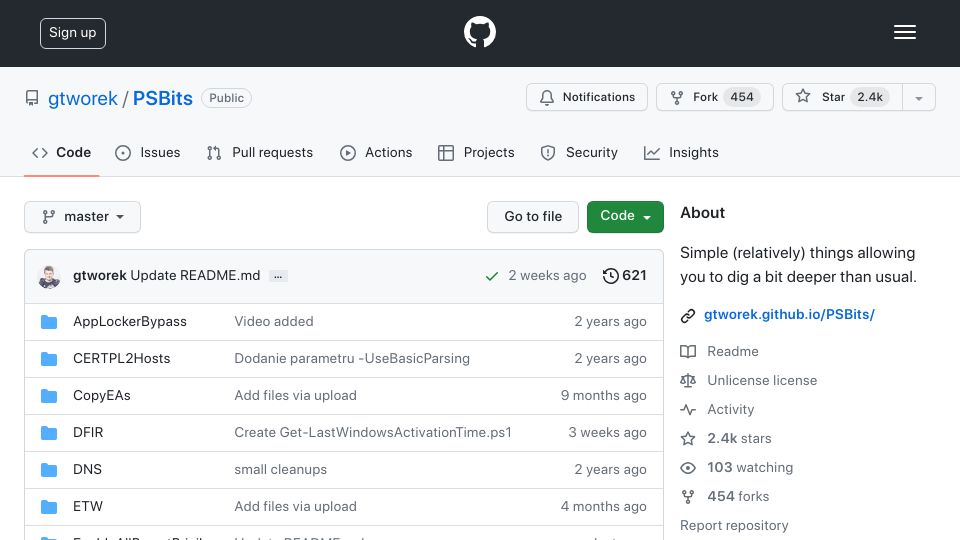Click the CERTPL2Hosts folder icon
This screenshot has width=960, height=540.
pos(49,359)
